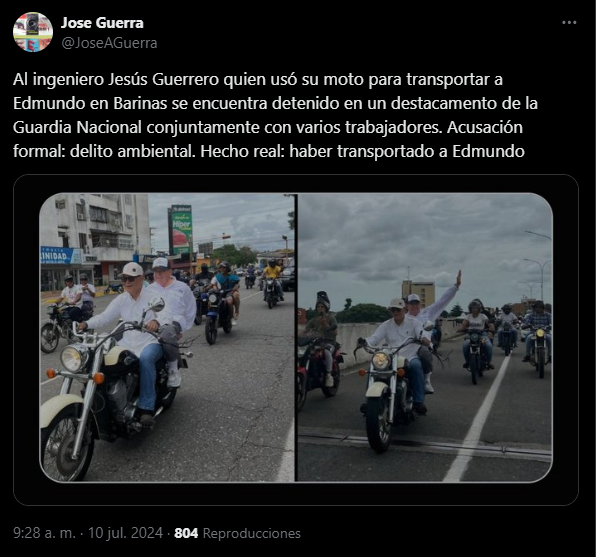Select the white road lane stripe in right photo
The width and height of the screenshot is (596, 557).
pos(477,418)
